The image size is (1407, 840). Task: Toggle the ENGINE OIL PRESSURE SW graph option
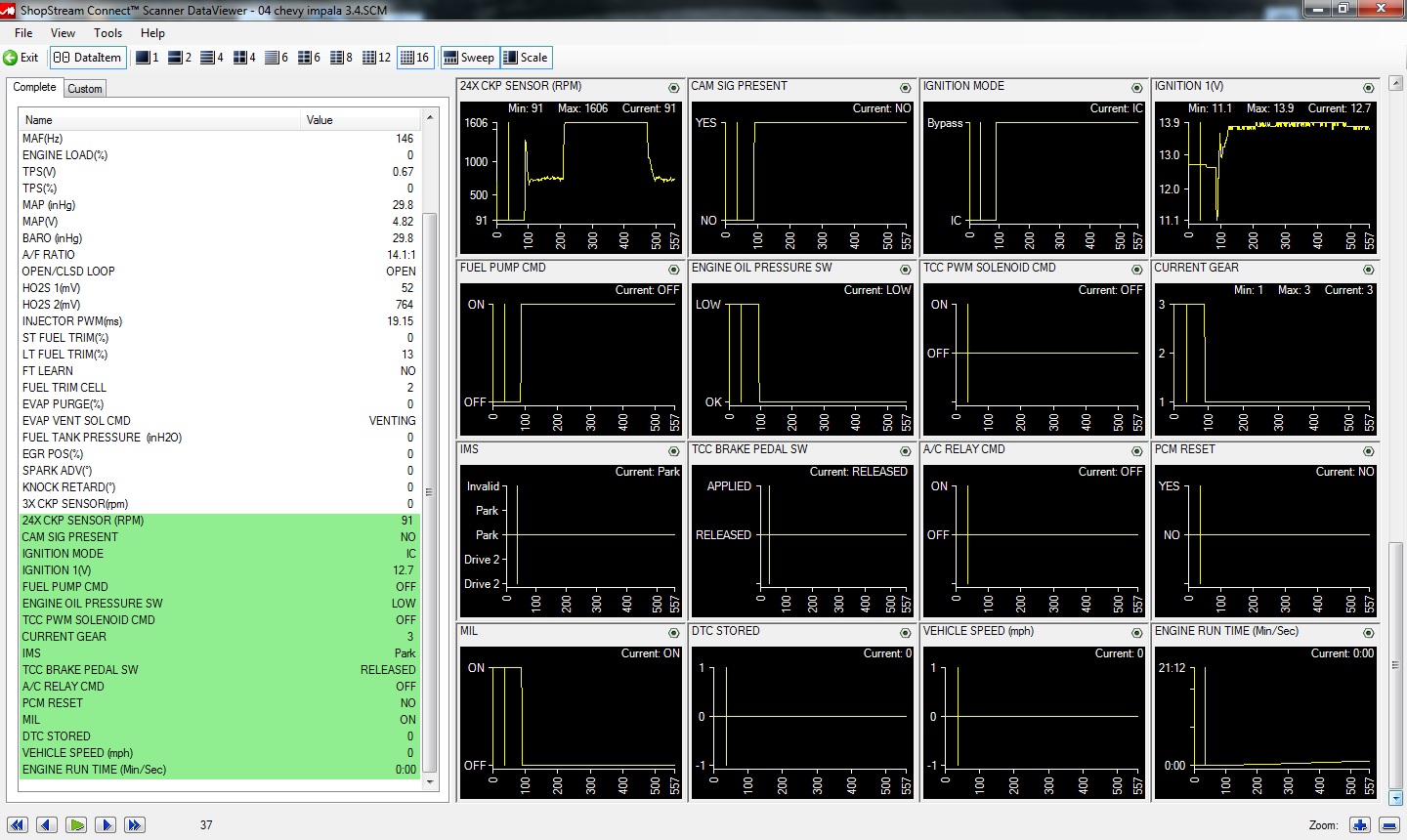click(906, 270)
